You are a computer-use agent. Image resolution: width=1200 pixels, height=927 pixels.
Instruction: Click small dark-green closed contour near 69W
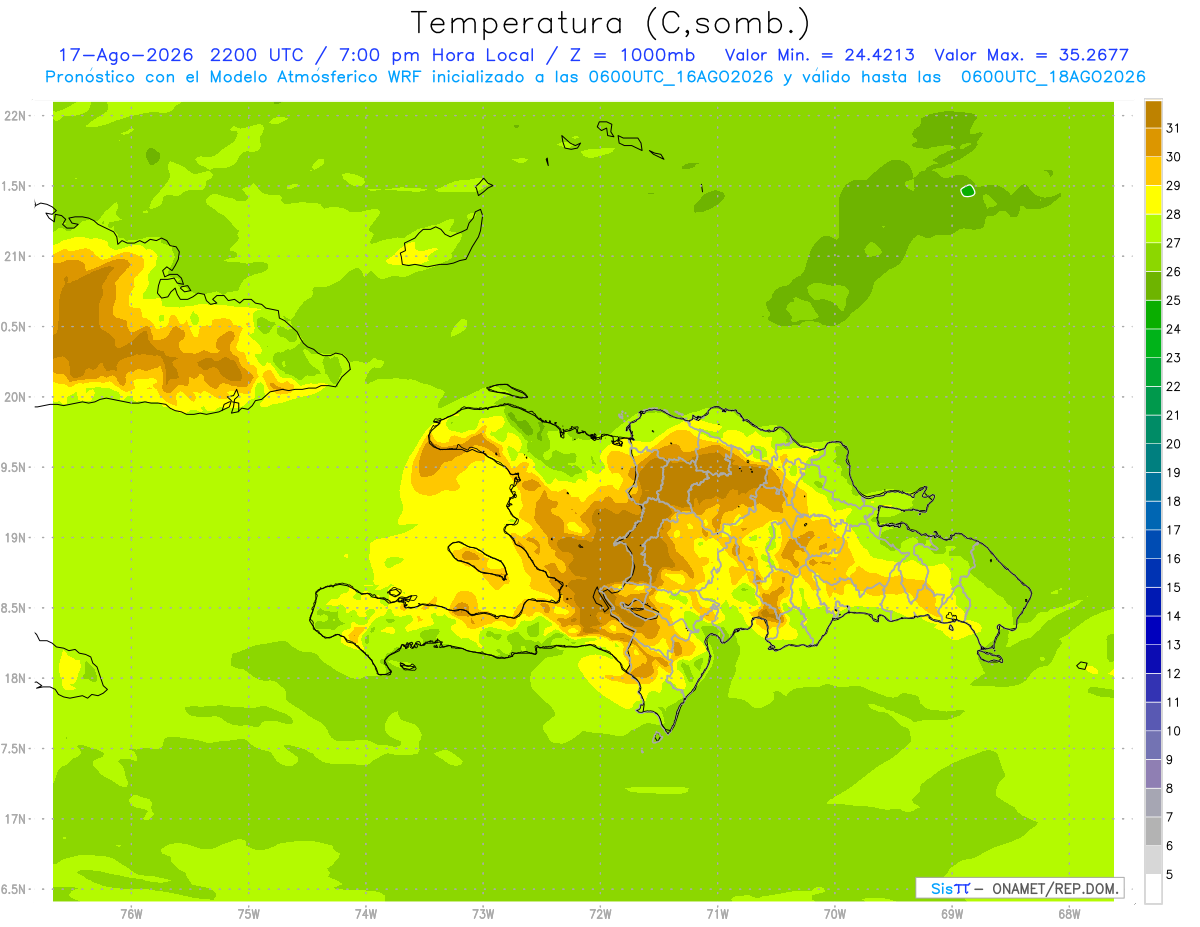coord(967,191)
